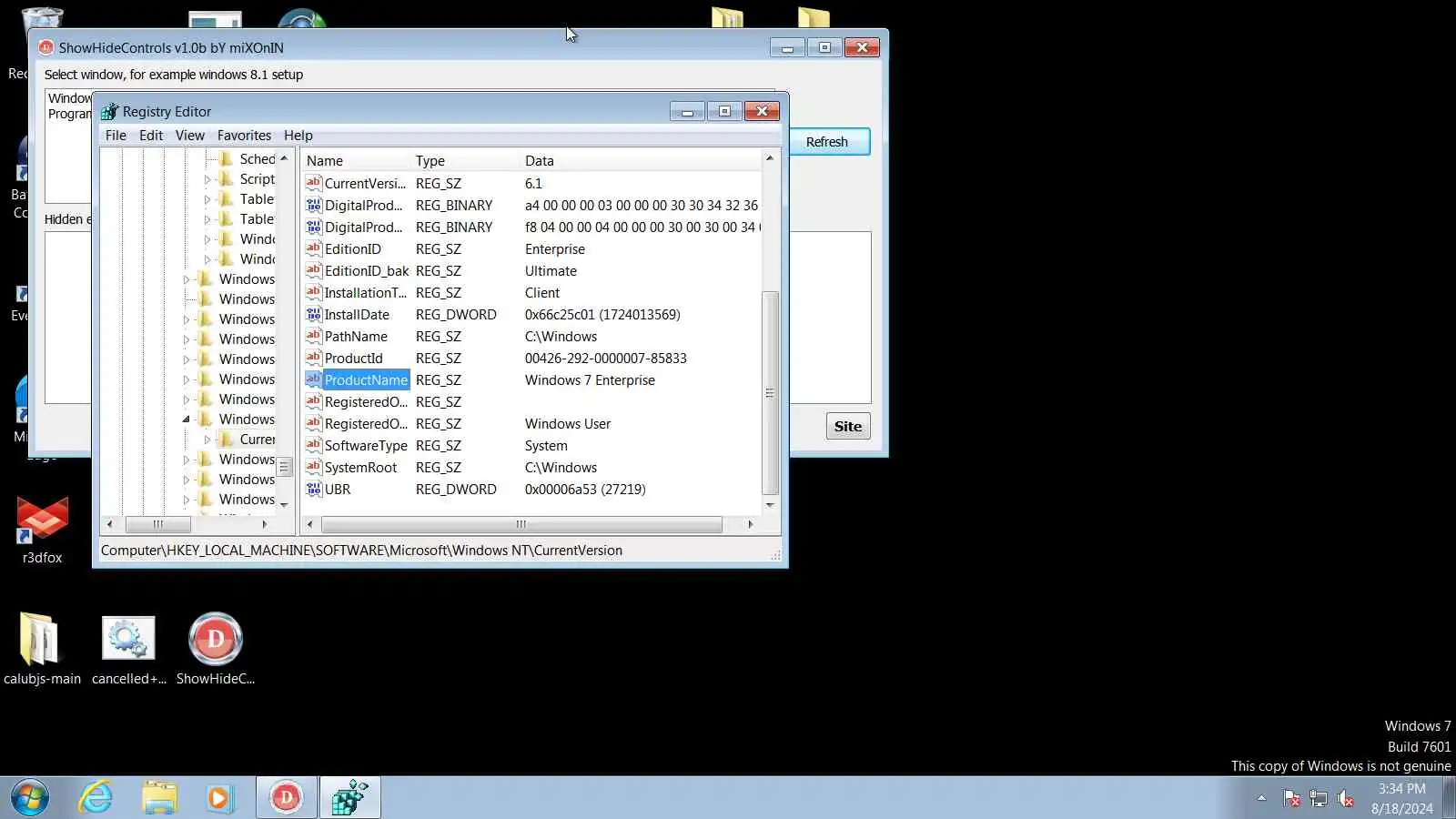Select the r3dfox desktop shortcut
This screenshot has width=1456, height=819.
click(x=42, y=530)
